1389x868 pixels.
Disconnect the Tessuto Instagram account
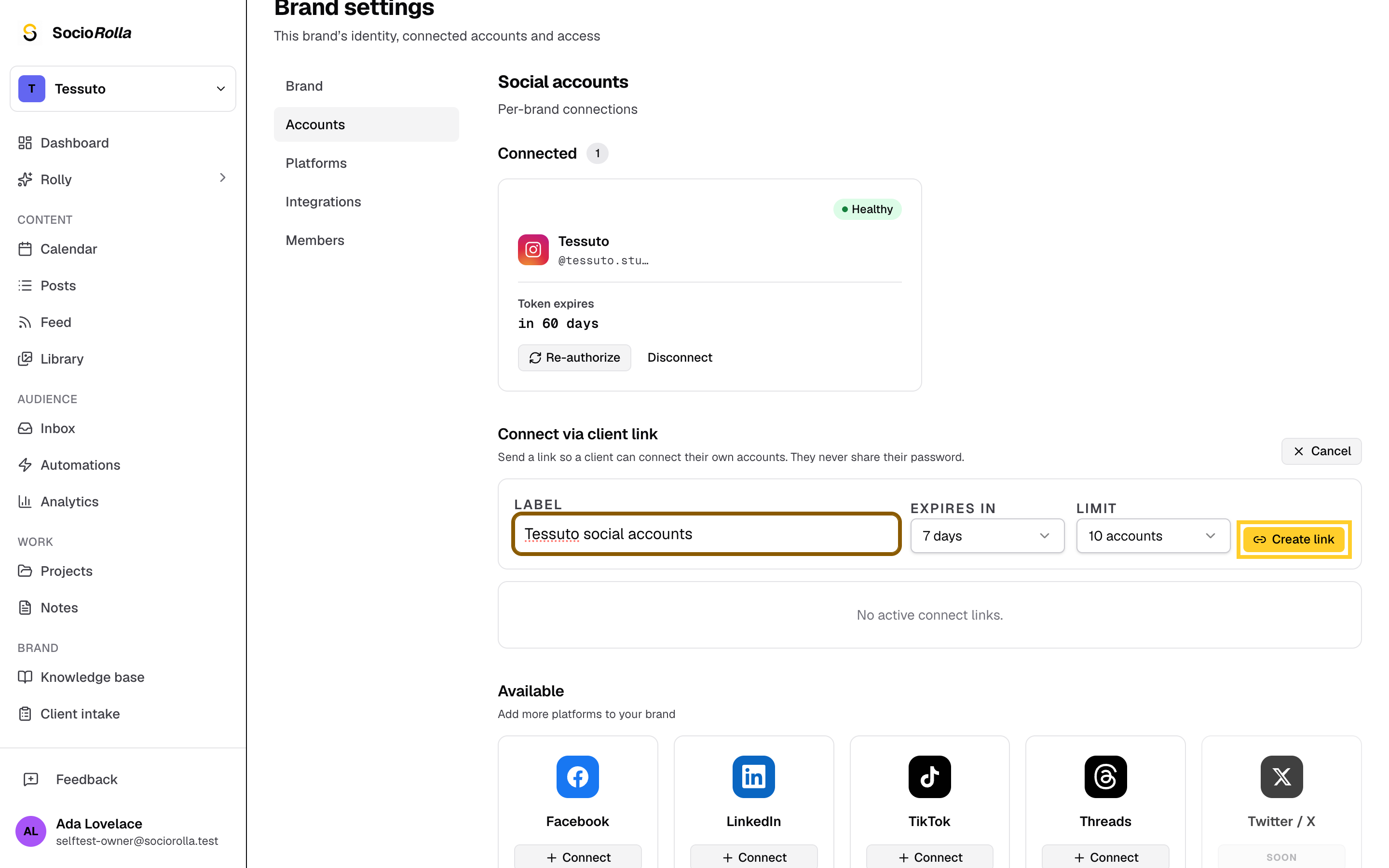(x=680, y=358)
